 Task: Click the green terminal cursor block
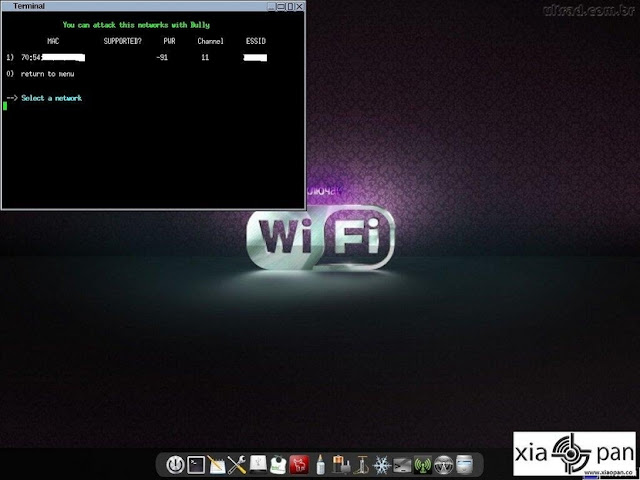tap(5, 106)
